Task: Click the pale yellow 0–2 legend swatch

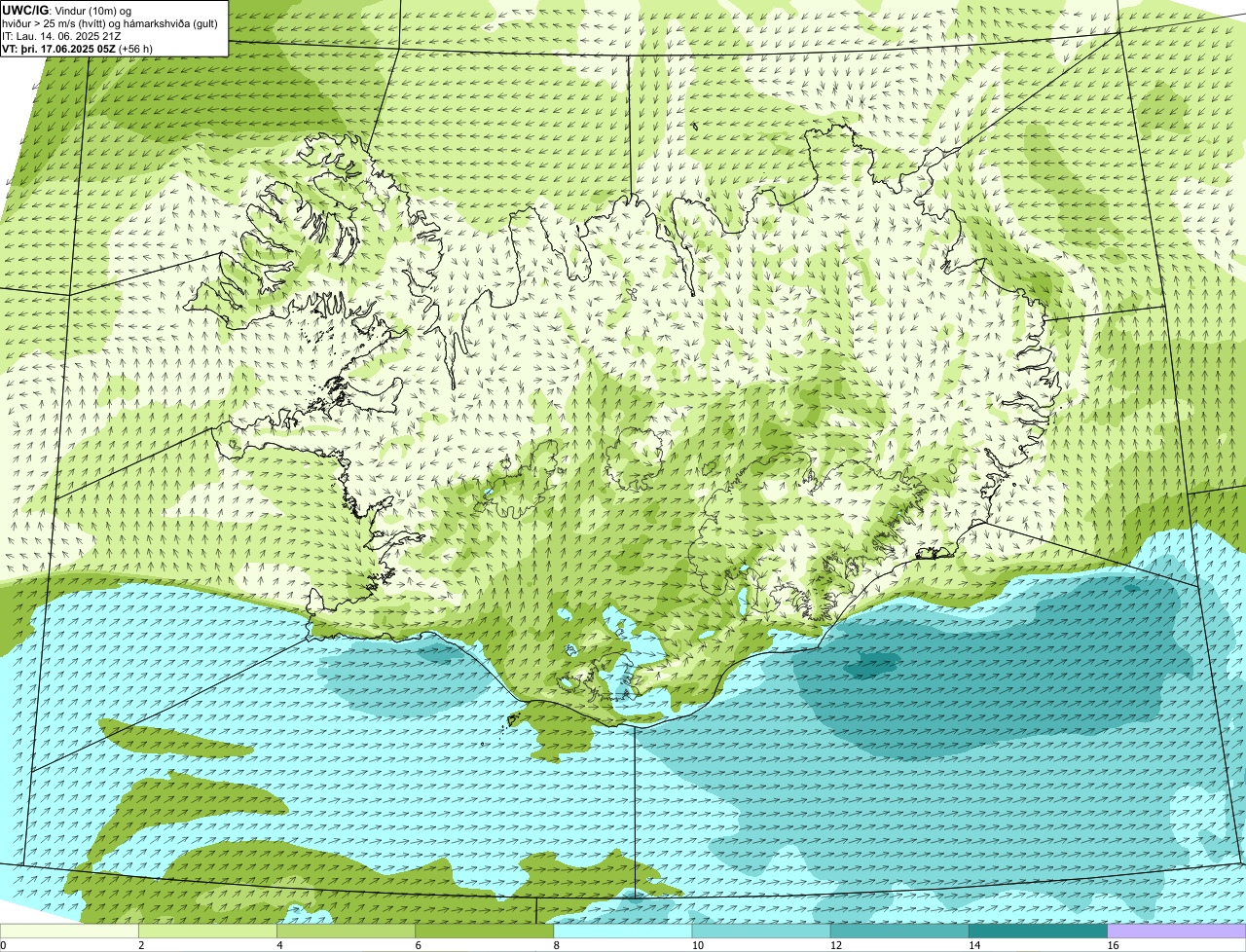Action: click(x=69, y=931)
